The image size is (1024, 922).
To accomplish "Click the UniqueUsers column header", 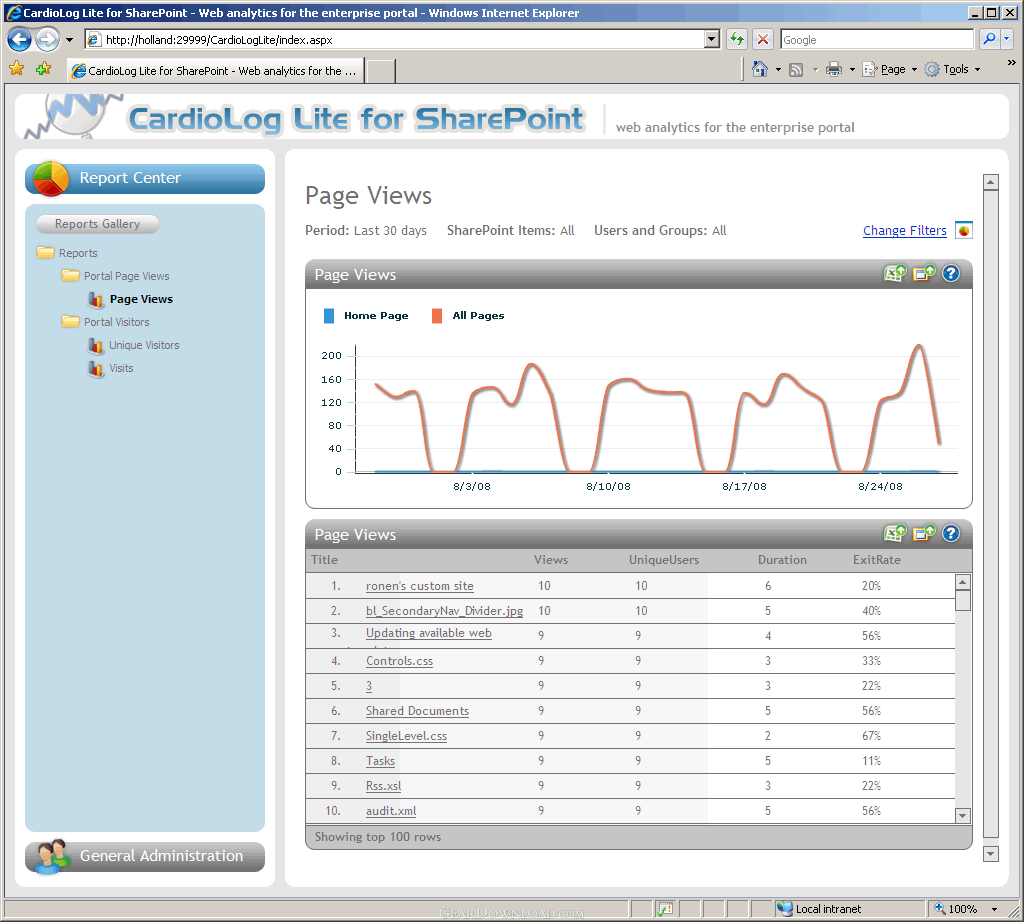I will pyautogui.click(x=664, y=560).
